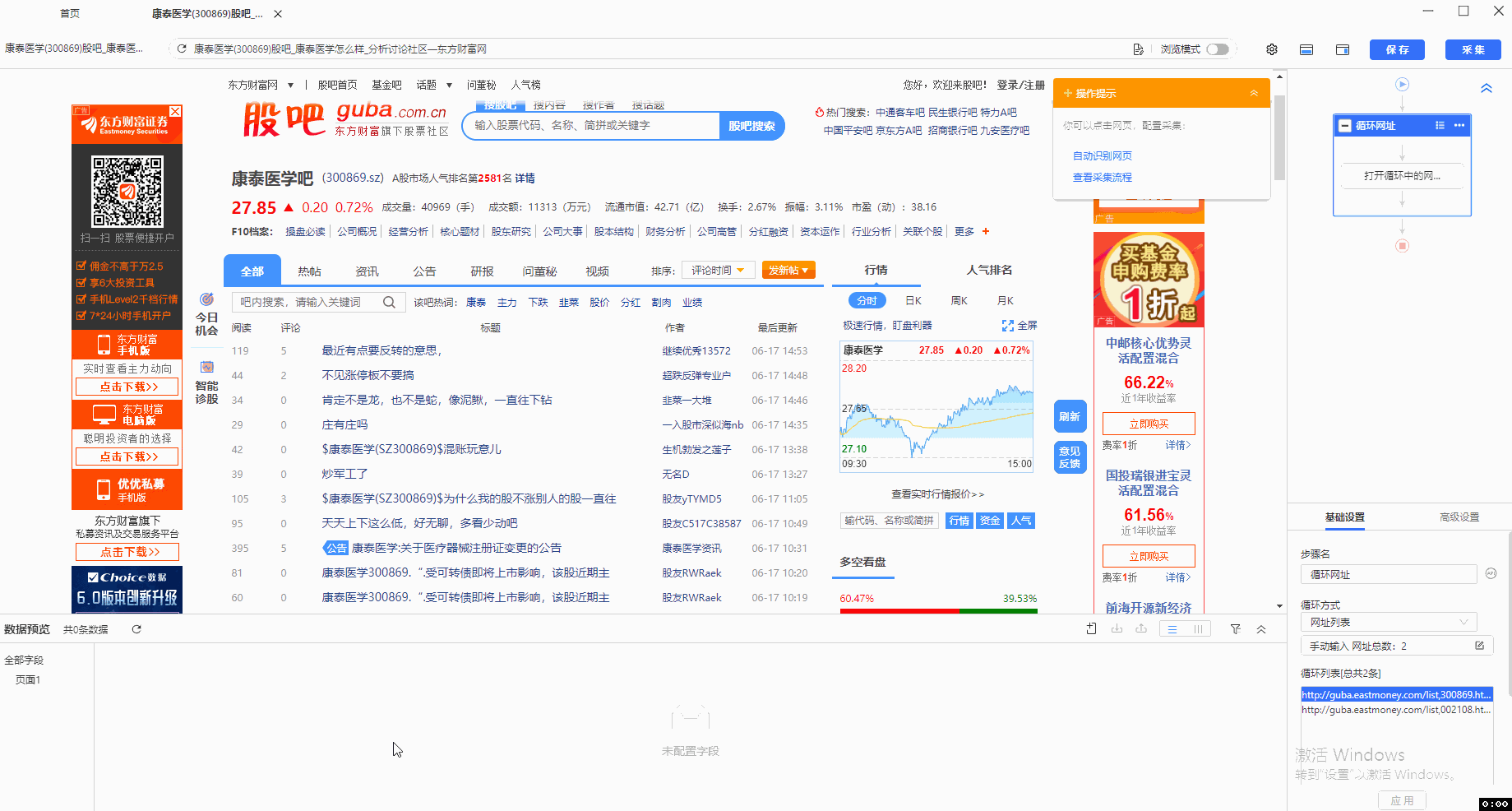Click the 意见反馈 side button
The image size is (1512, 811).
(1070, 457)
